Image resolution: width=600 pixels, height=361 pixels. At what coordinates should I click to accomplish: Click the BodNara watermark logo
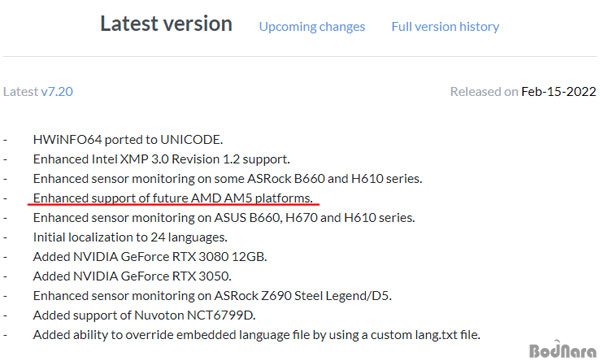(562, 350)
